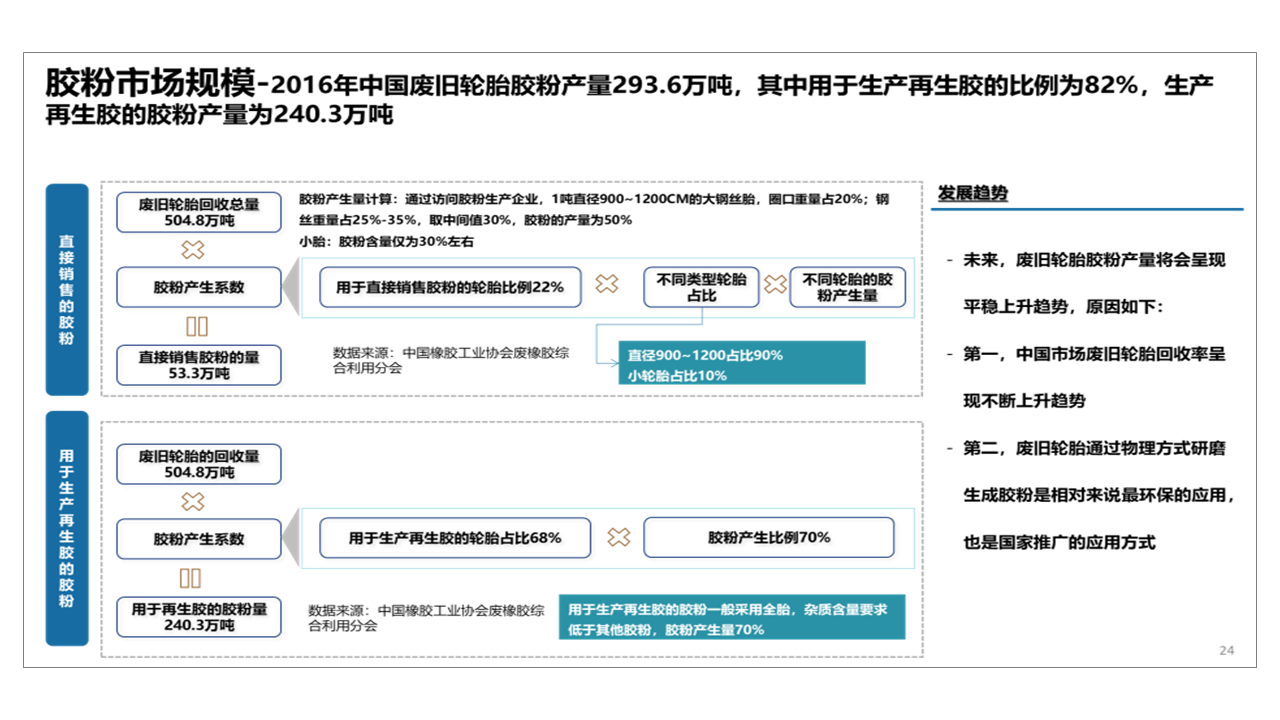Click the slide title 胶粉市场规模

point(150,84)
